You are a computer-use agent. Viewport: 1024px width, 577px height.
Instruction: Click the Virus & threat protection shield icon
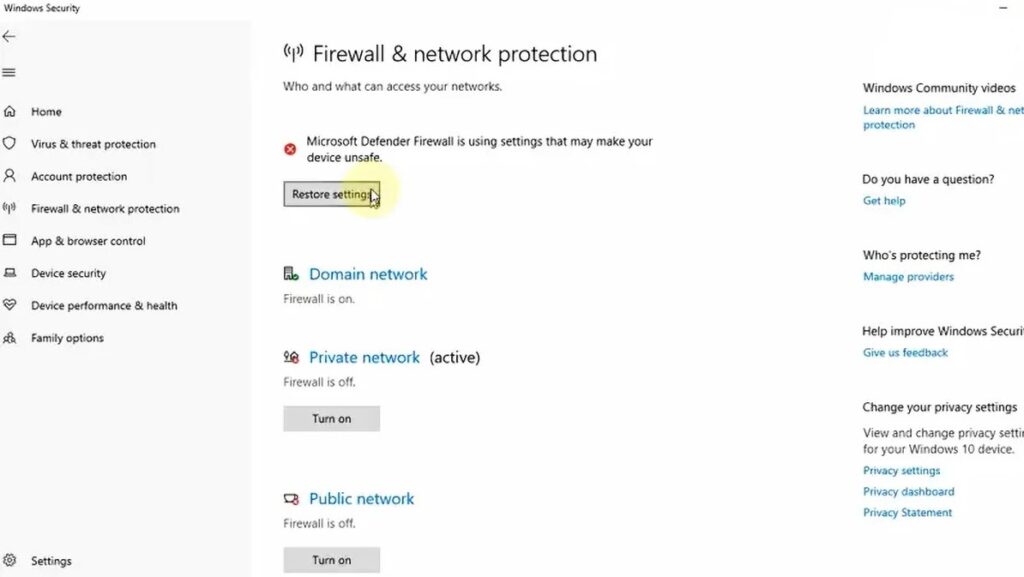tap(10, 144)
